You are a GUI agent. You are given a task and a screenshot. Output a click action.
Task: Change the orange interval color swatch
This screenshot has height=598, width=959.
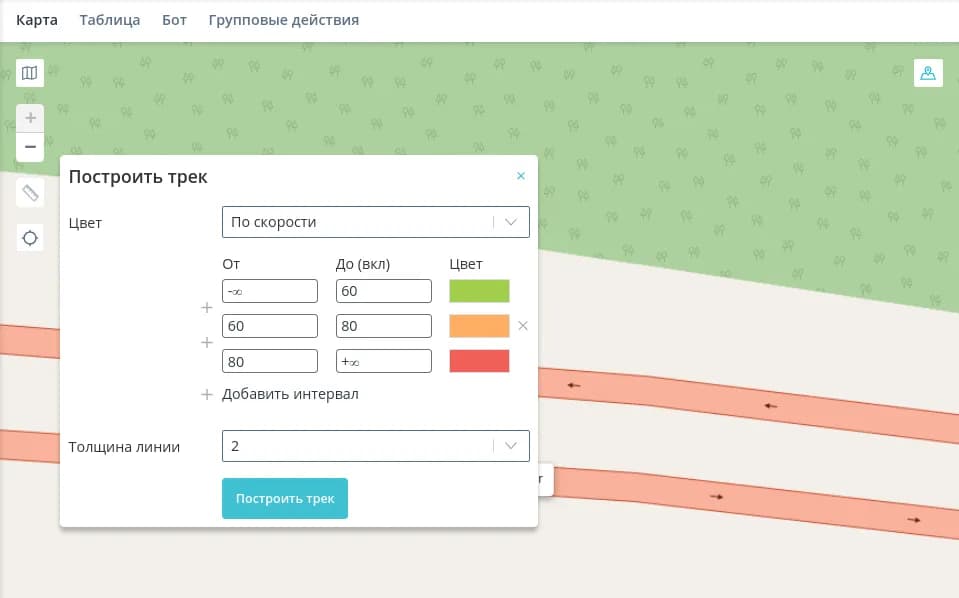tap(479, 326)
